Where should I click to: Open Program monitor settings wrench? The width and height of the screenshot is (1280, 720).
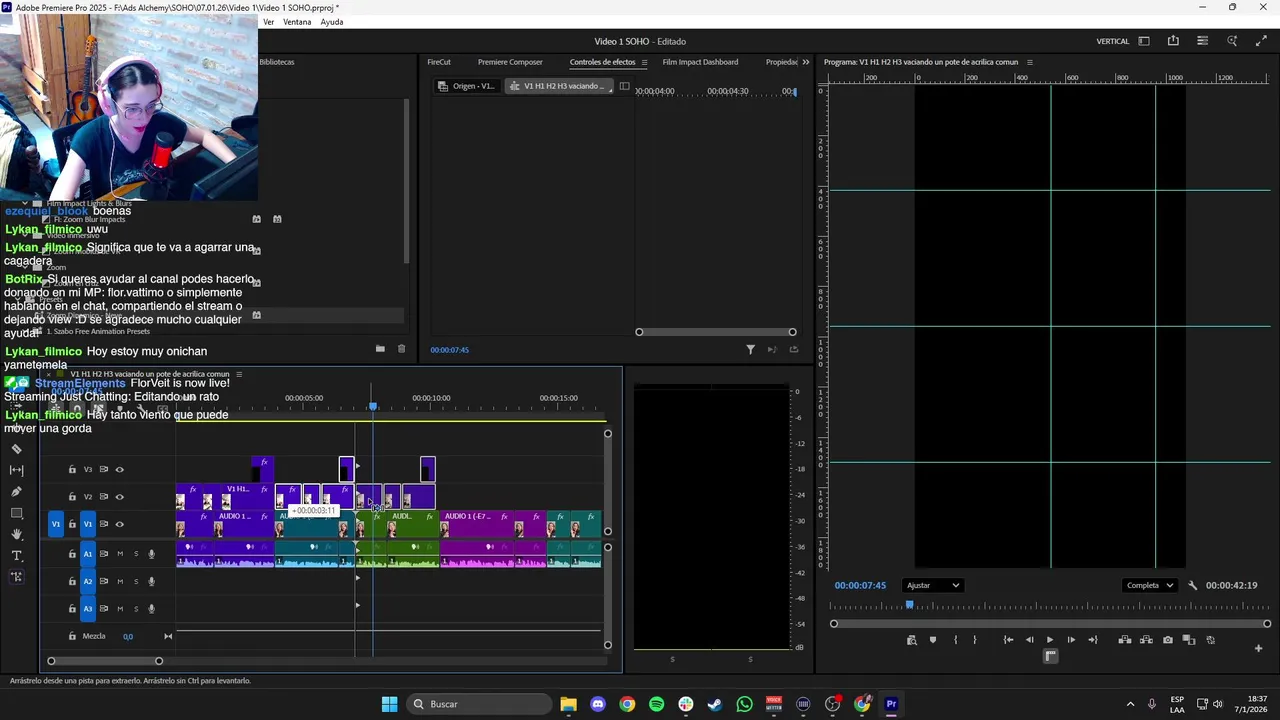1192,586
